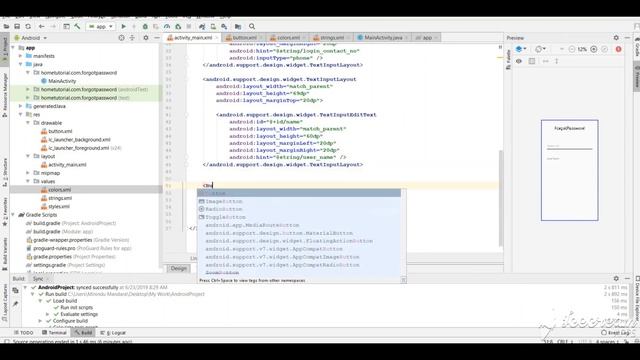Screen dimensions: 640x360
Task: Switch to the activity_main.xml editor tab
Action: pyautogui.click(x=193, y=38)
